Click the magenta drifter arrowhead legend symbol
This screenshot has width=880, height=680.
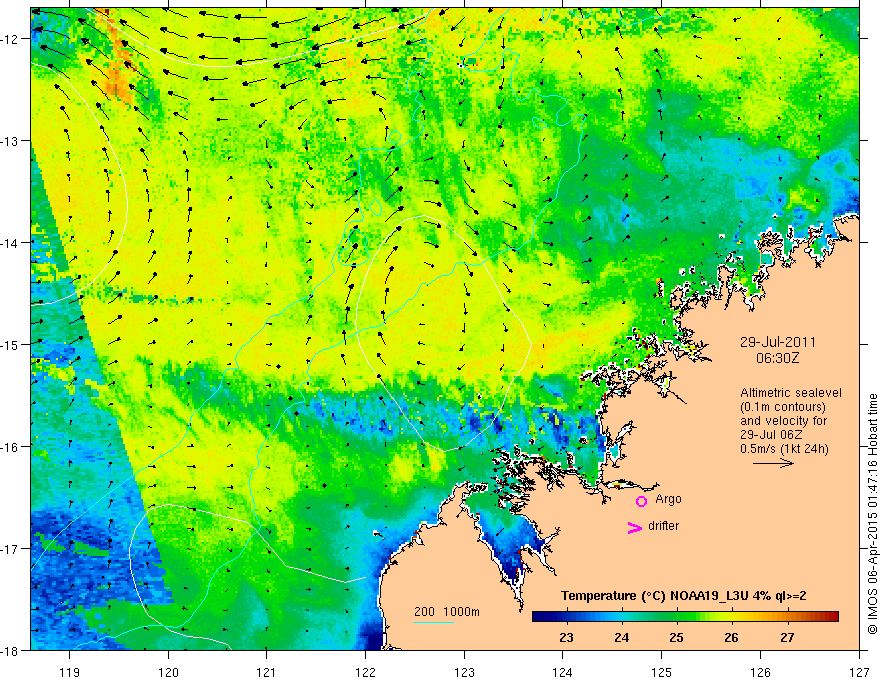click(635, 527)
